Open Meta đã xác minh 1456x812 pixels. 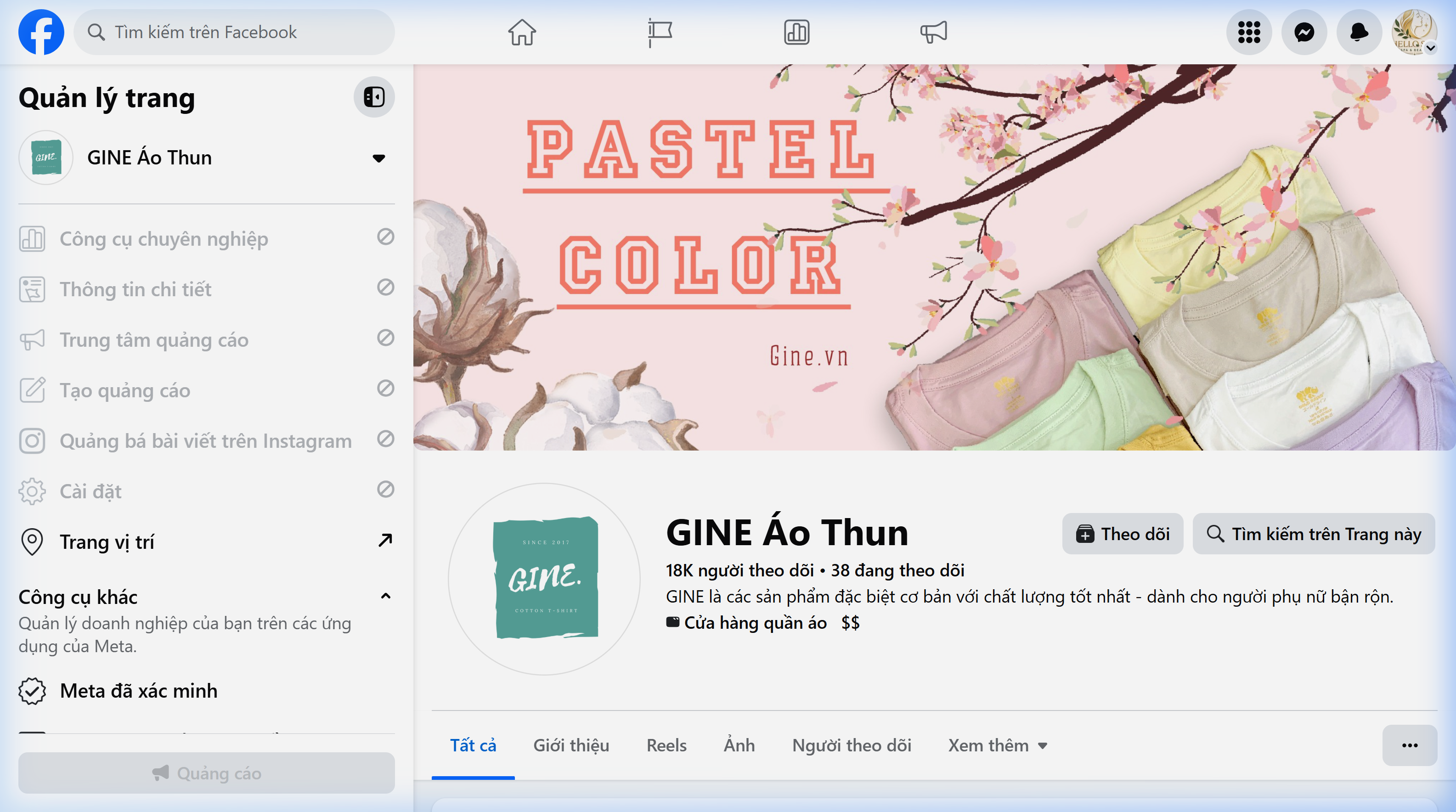pos(206,691)
